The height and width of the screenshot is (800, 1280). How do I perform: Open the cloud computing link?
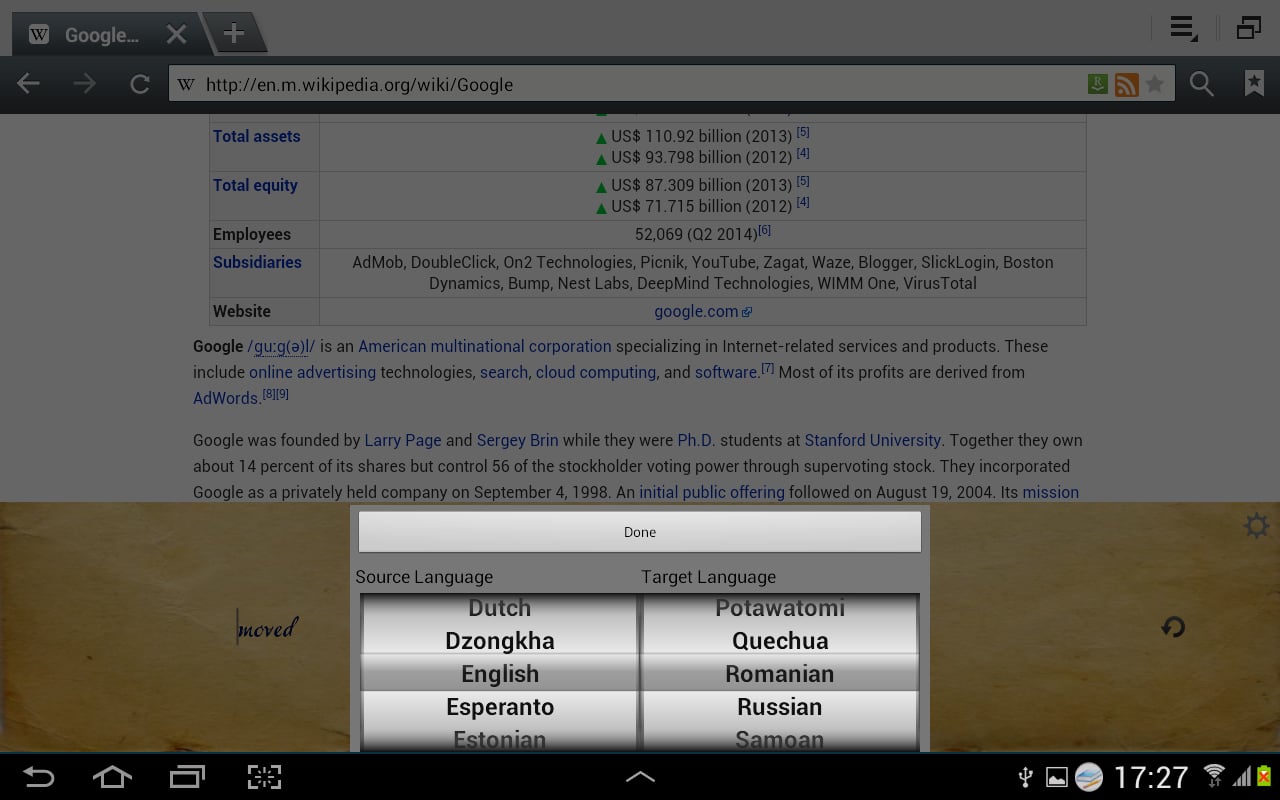(x=596, y=372)
